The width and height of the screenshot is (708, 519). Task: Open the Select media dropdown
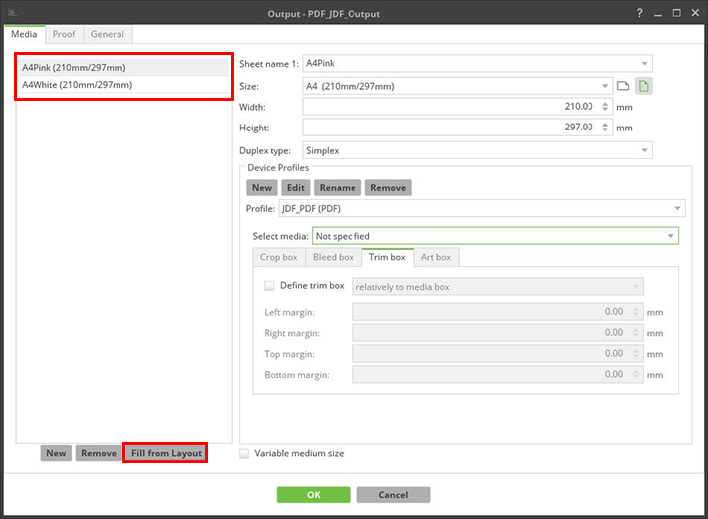[x=495, y=236]
